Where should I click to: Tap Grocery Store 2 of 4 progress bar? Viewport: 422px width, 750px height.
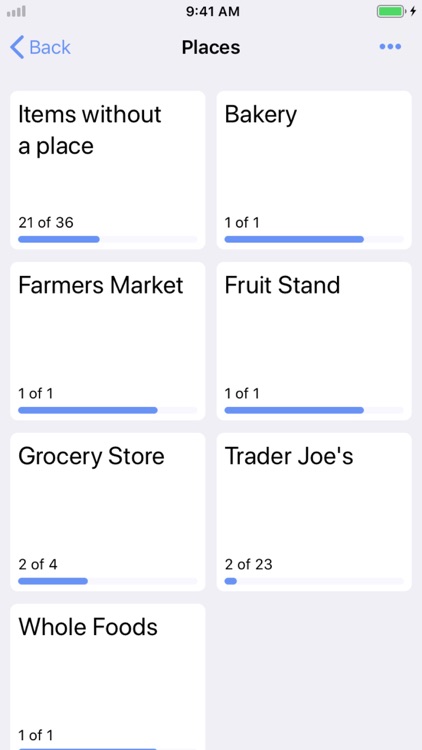(108, 581)
